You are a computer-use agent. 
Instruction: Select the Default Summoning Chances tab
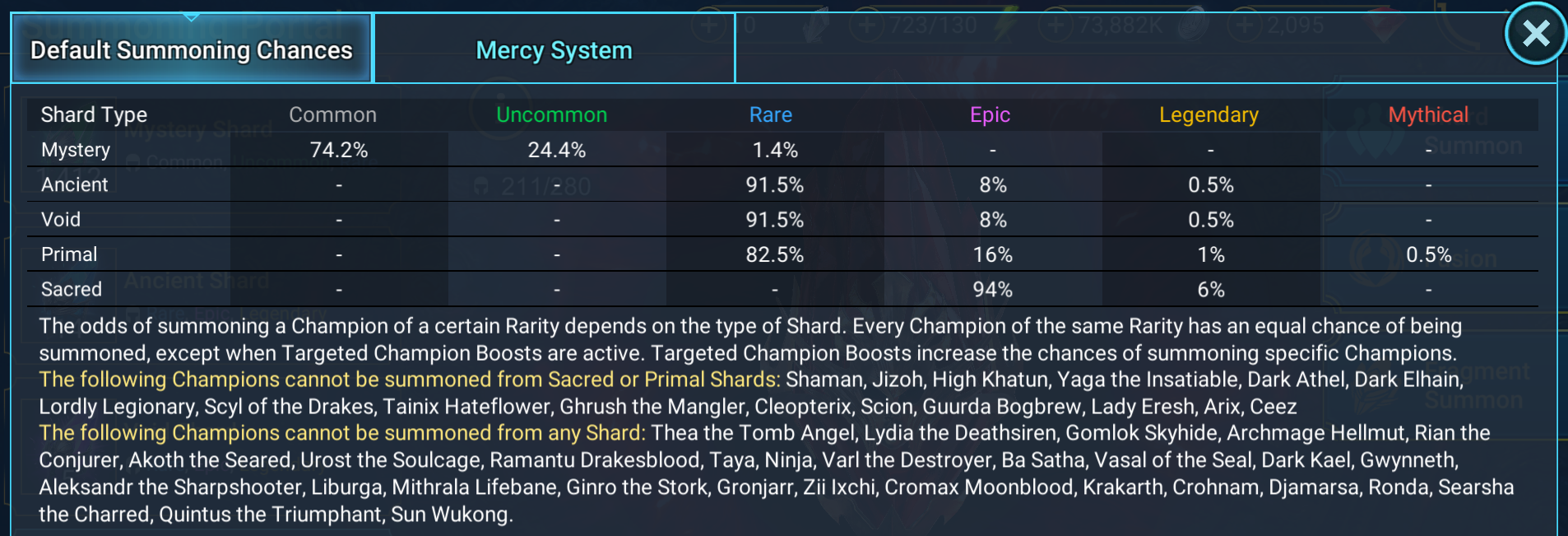point(192,49)
